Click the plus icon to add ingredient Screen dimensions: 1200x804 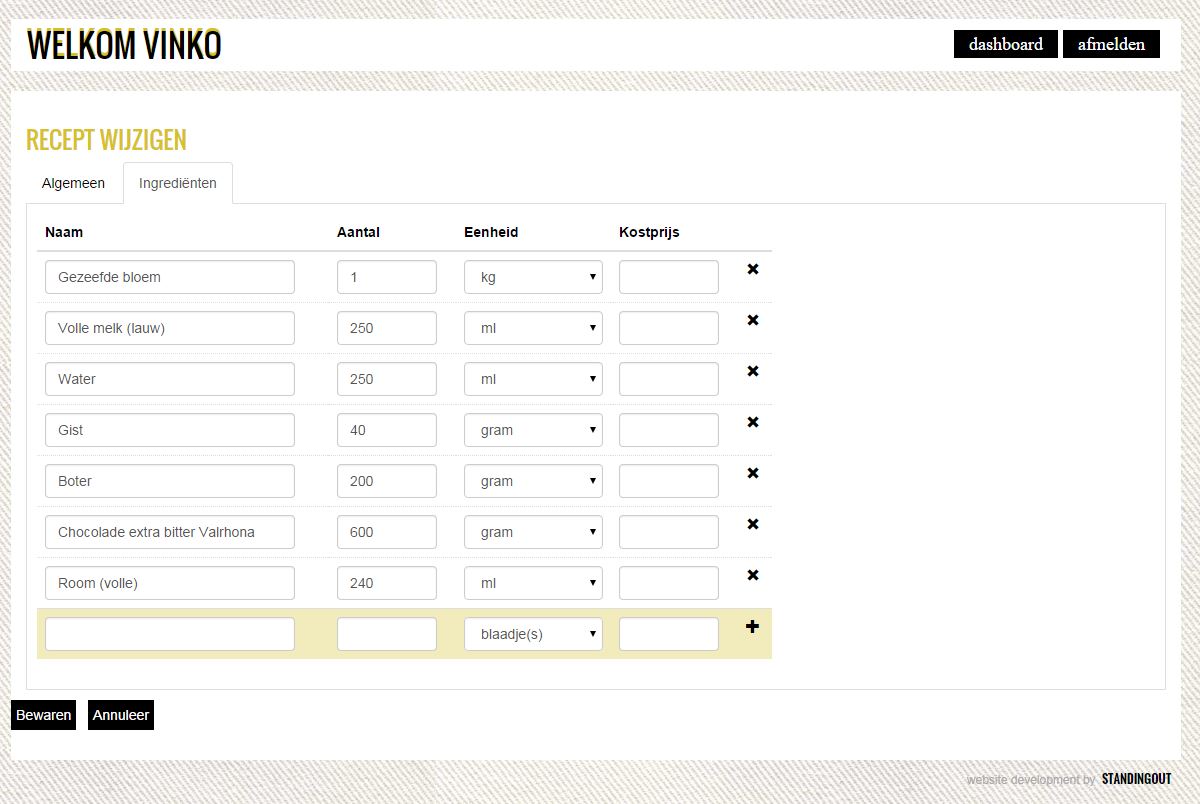tap(753, 627)
